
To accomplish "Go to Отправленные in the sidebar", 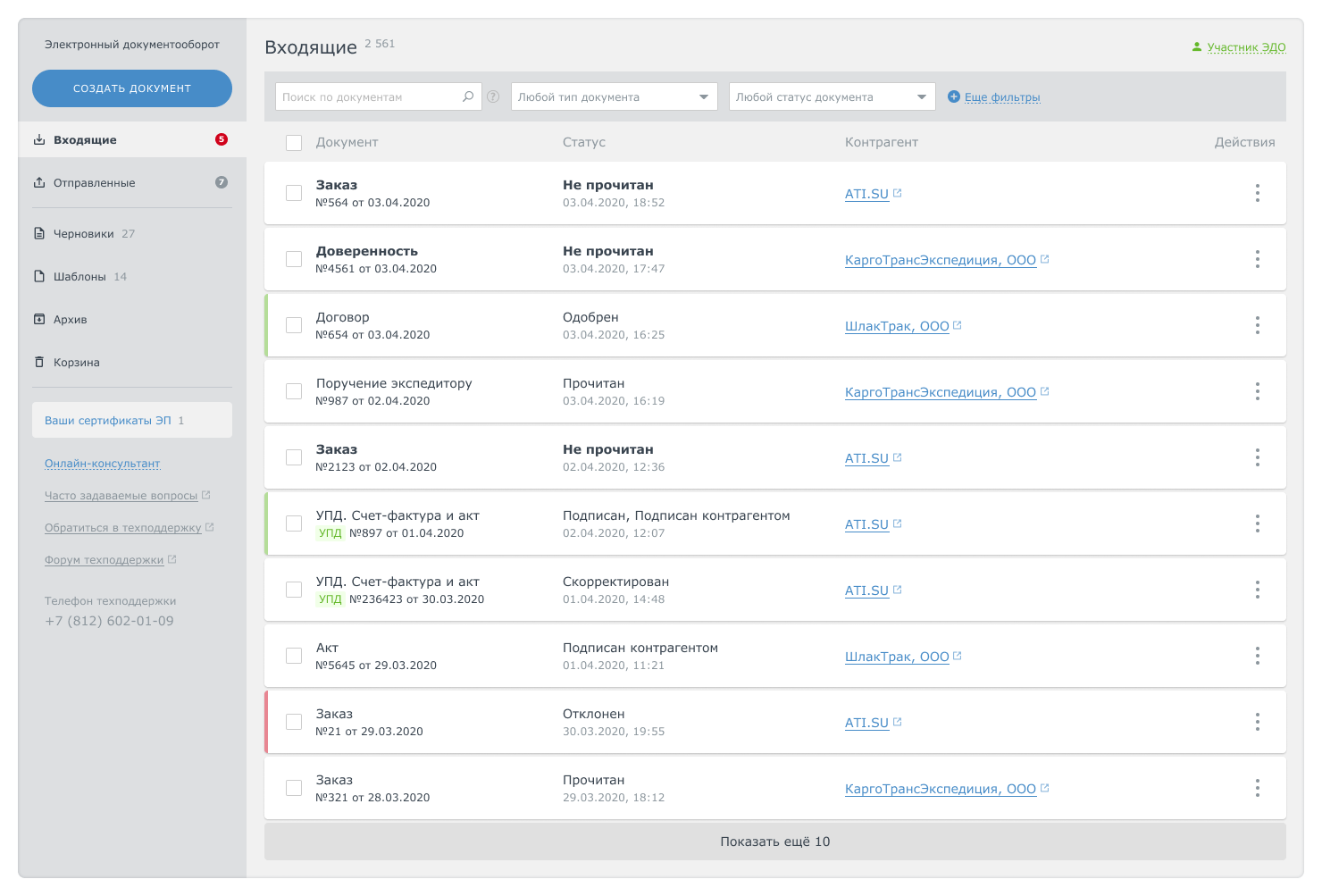I will pyautogui.click(x=95, y=183).
